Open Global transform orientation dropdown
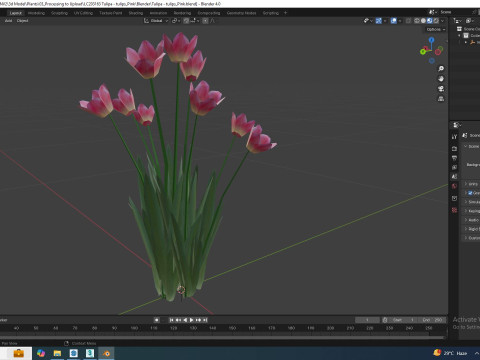Image resolution: width=480 pixels, height=360 pixels. pos(156,21)
